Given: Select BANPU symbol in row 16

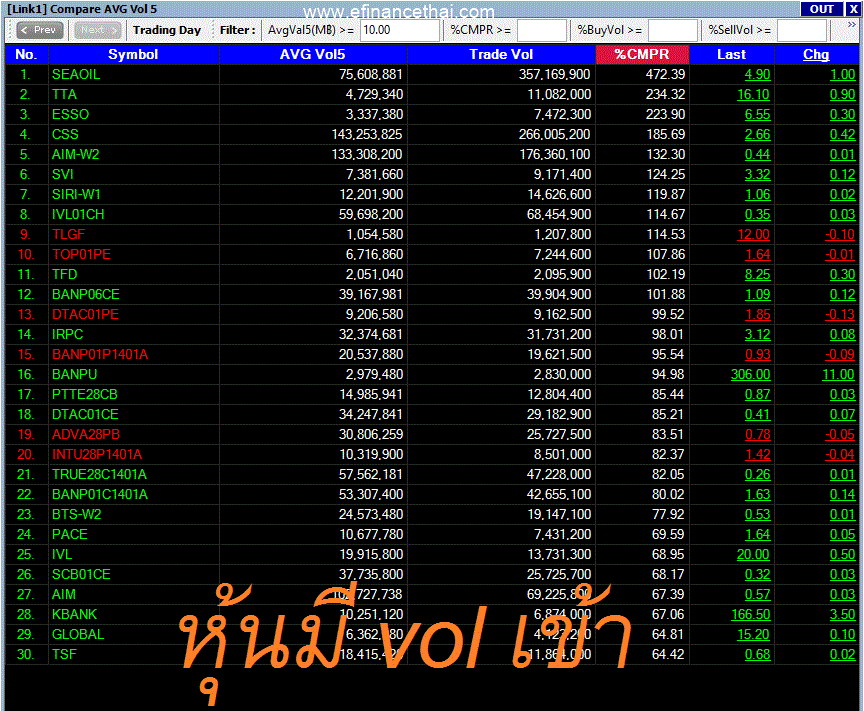Looking at the screenshot, I should coord(74,374).
